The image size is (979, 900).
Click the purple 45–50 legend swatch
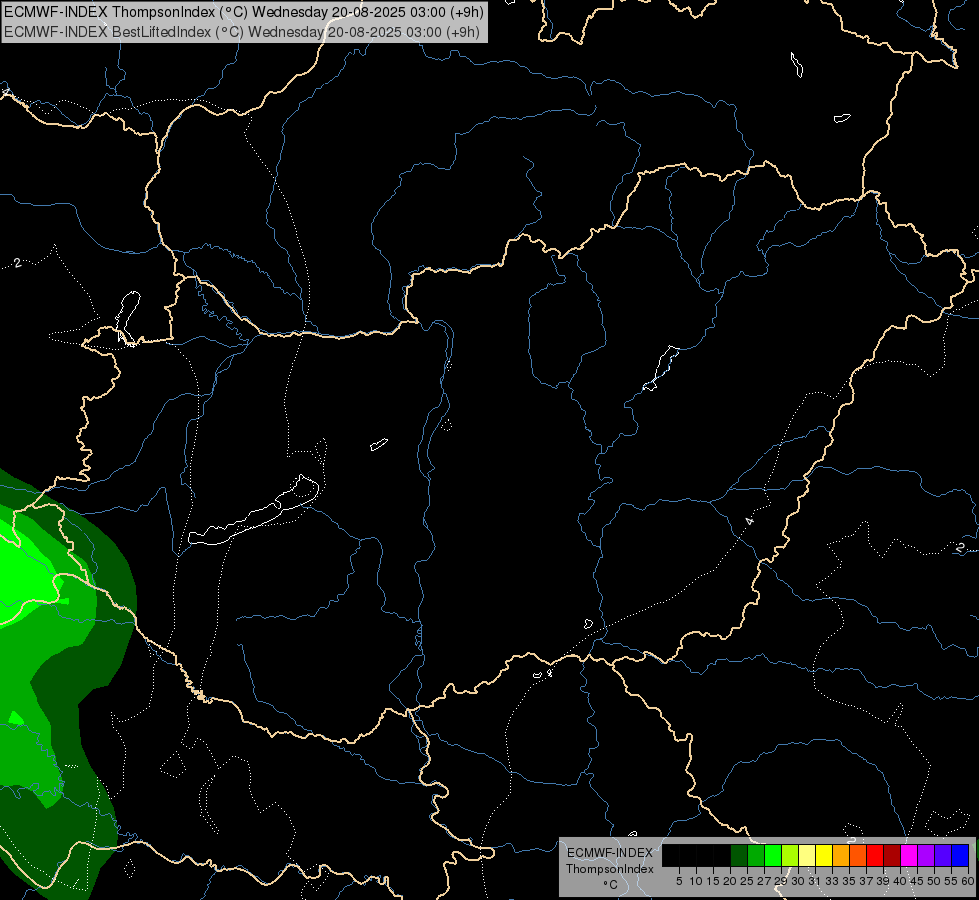926,855
